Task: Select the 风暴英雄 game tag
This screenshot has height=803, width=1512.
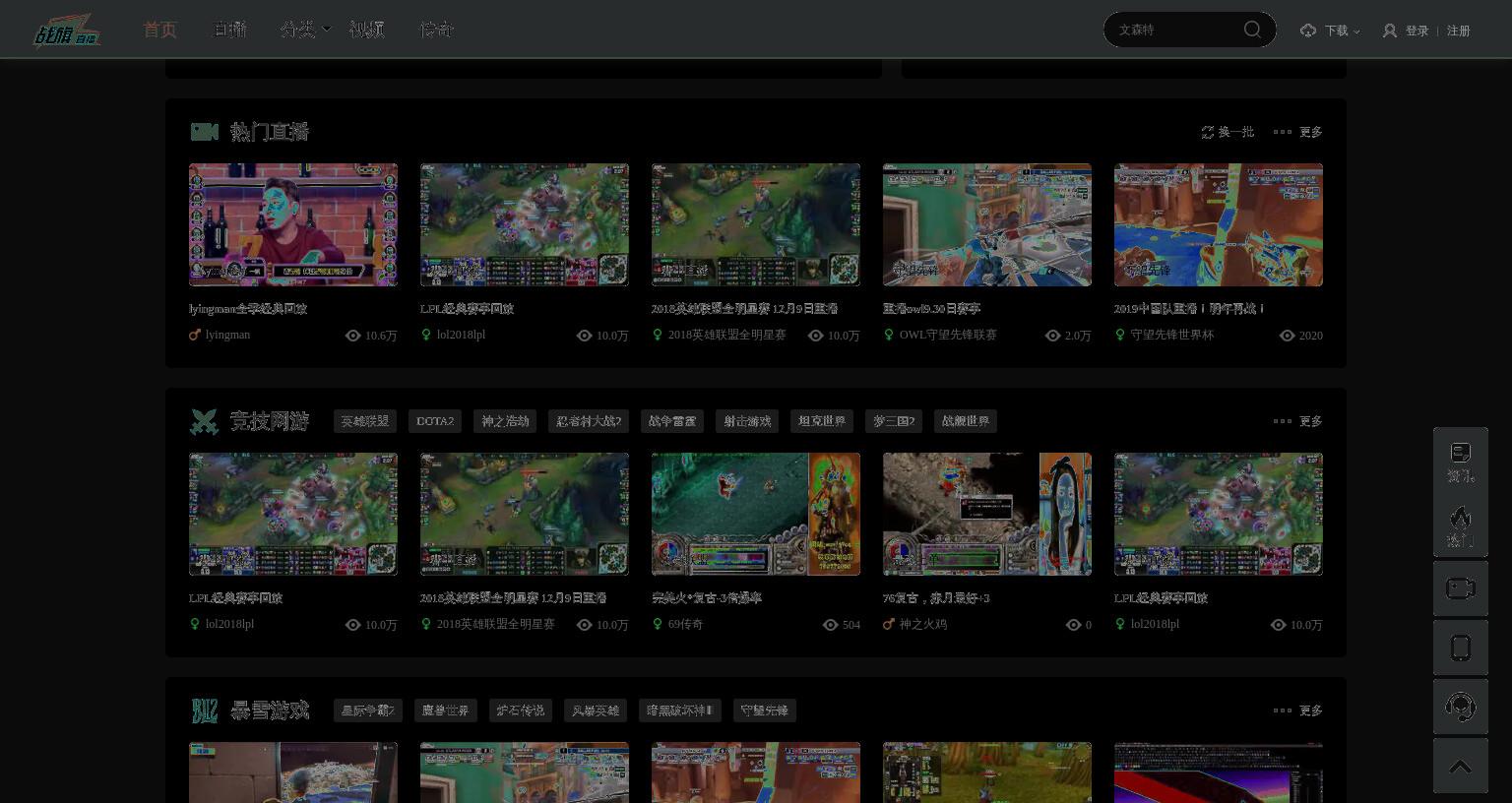Action: (x=596, y=710)
